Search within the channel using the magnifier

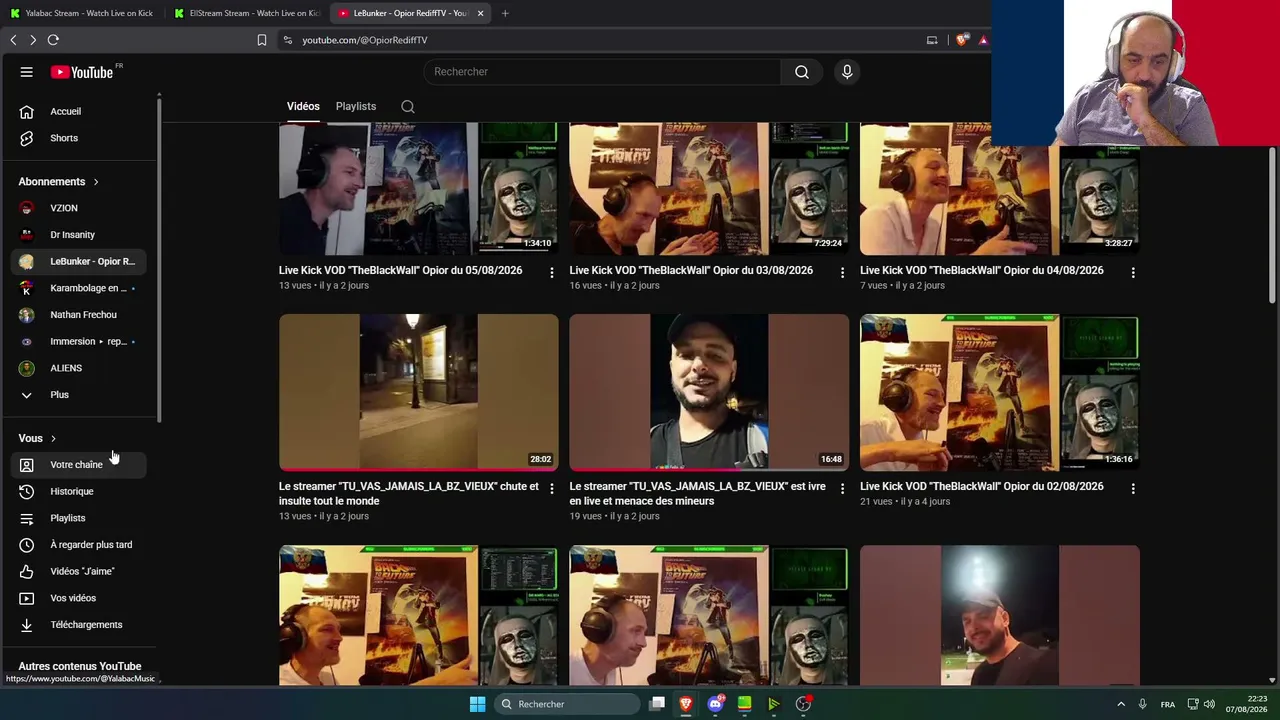point(408,107)
